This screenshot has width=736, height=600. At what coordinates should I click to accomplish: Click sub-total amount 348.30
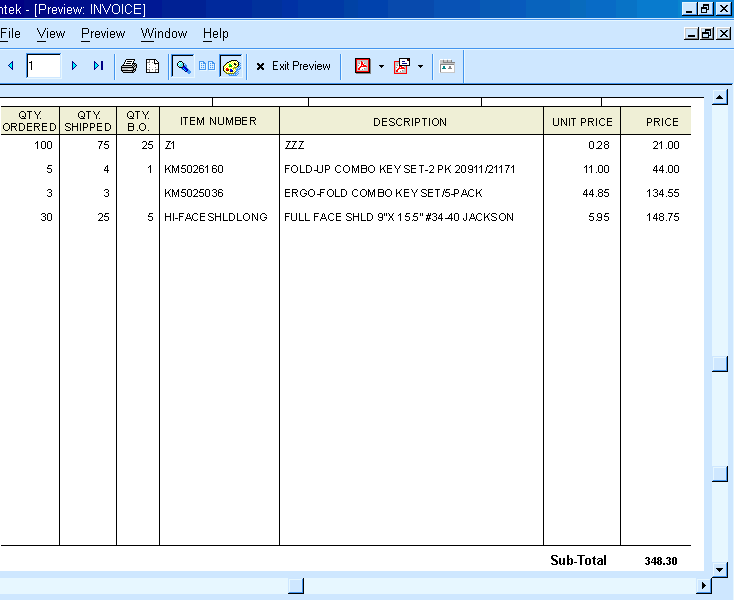pyautogui.click(x=660, y=561)
